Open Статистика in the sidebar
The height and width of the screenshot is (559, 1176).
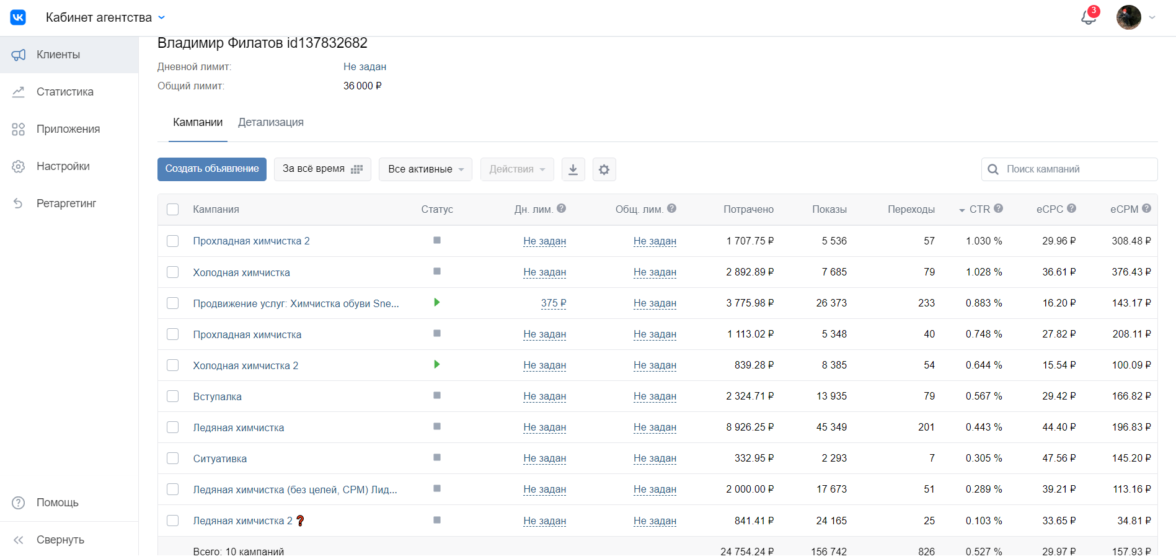[65, 92]
